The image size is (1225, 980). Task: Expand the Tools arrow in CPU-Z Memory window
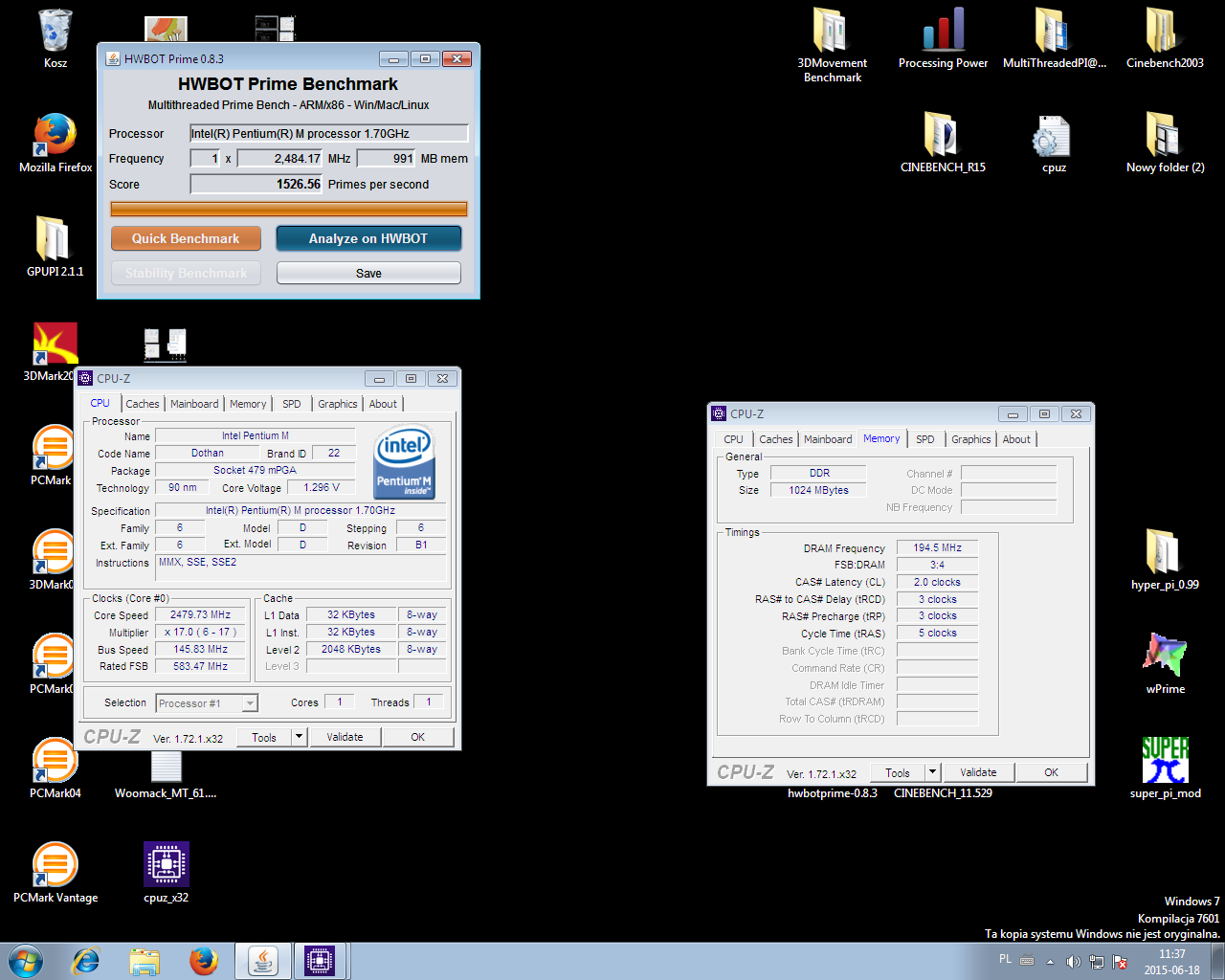932,772
